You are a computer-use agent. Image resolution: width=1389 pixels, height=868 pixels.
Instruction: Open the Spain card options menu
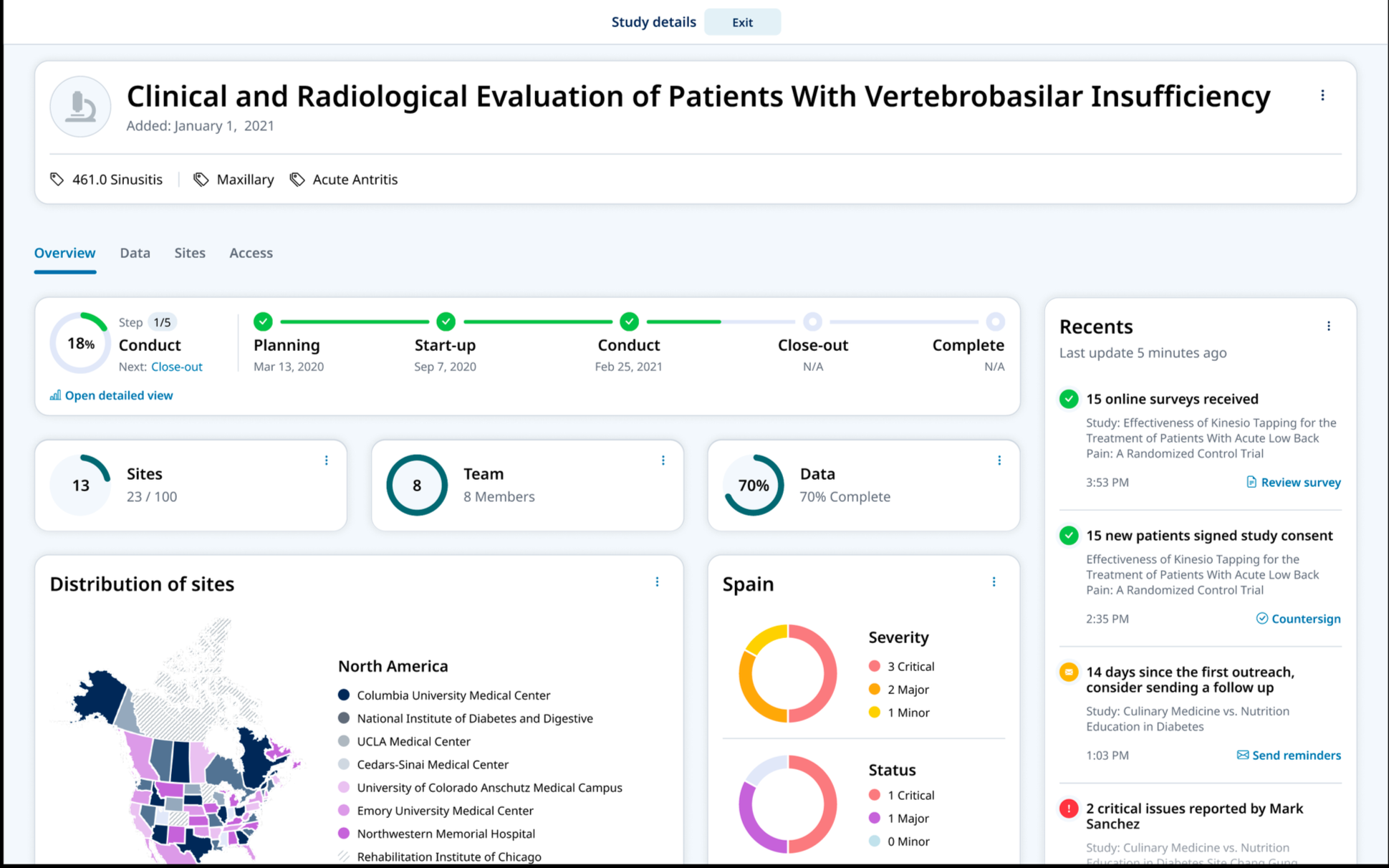[994, 582]
